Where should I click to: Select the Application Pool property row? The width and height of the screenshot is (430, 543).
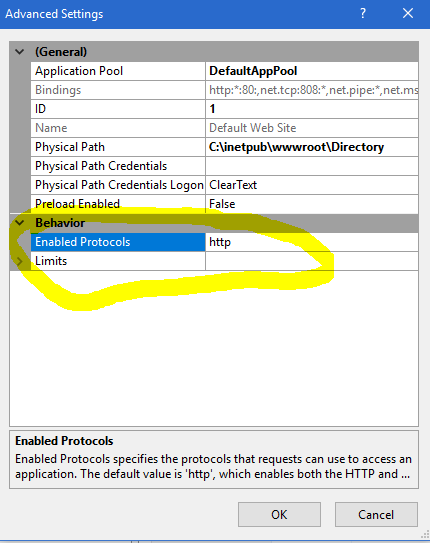coord(118,71)
